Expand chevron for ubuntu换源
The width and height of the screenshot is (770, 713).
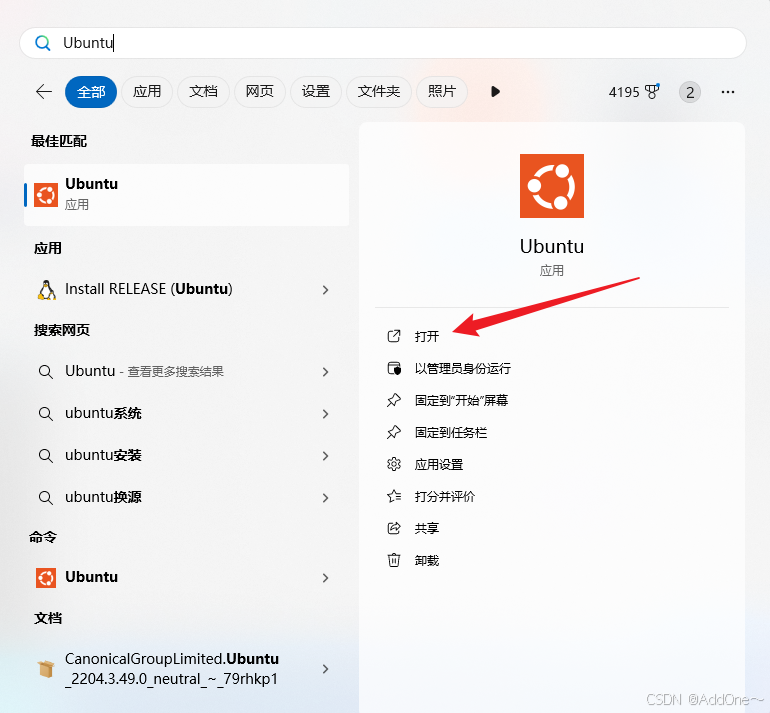(x=325, y=498)
